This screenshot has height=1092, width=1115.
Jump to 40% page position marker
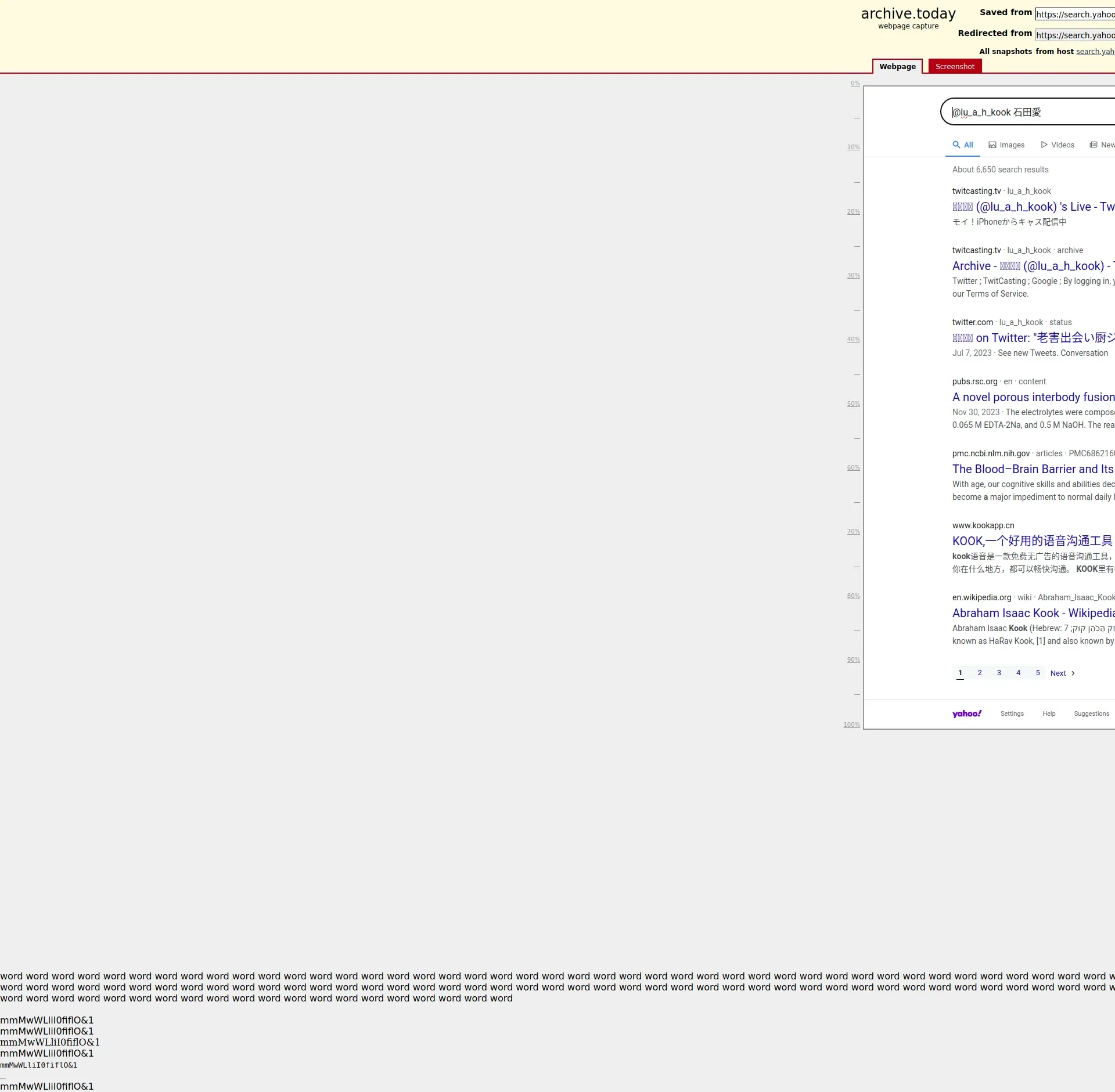tap(853, 339)
